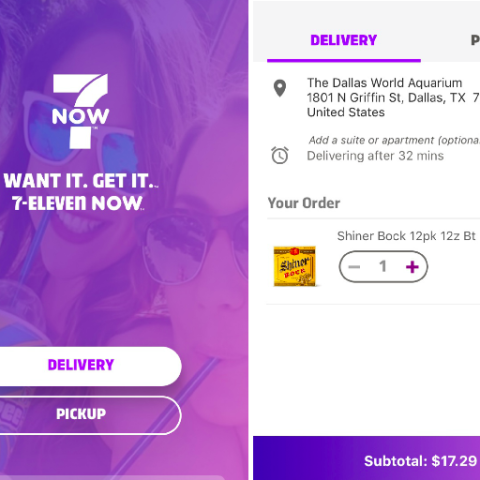The height and width of the screenshot is (480, 480).
Task: Click the location pin icon
Action: (x=280, y=88)
